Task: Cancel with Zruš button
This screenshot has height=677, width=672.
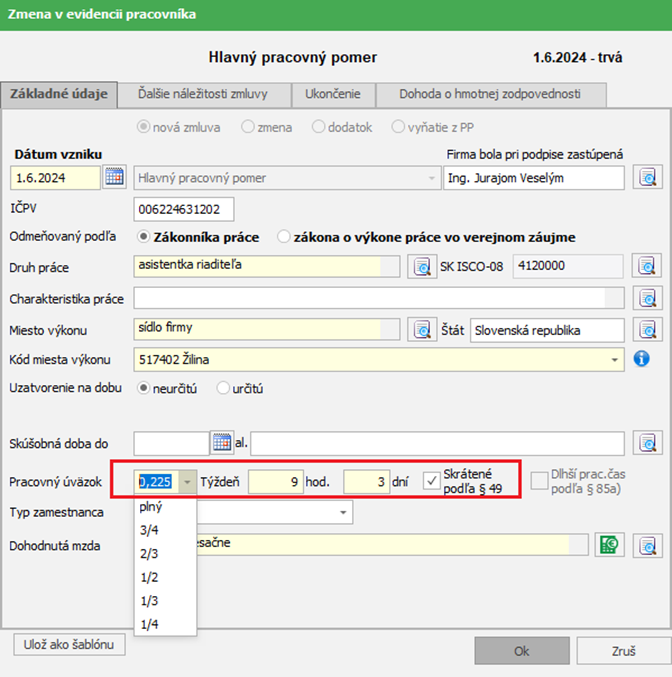Action: pyautogui.click(x=624, y=651)
